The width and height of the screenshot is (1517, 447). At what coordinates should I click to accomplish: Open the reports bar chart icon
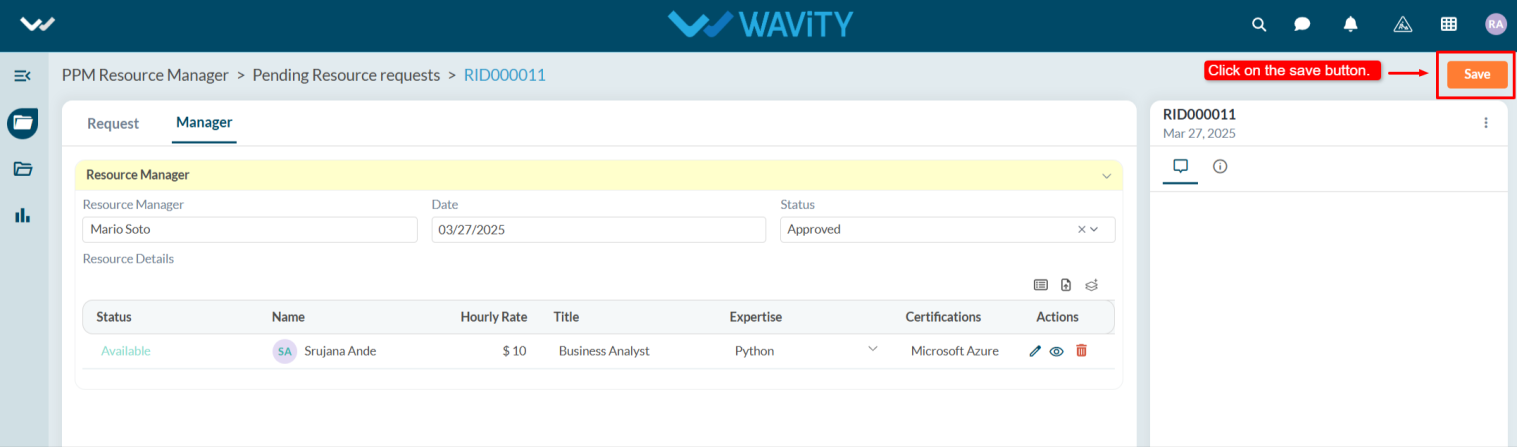click(x=22, y=215)
